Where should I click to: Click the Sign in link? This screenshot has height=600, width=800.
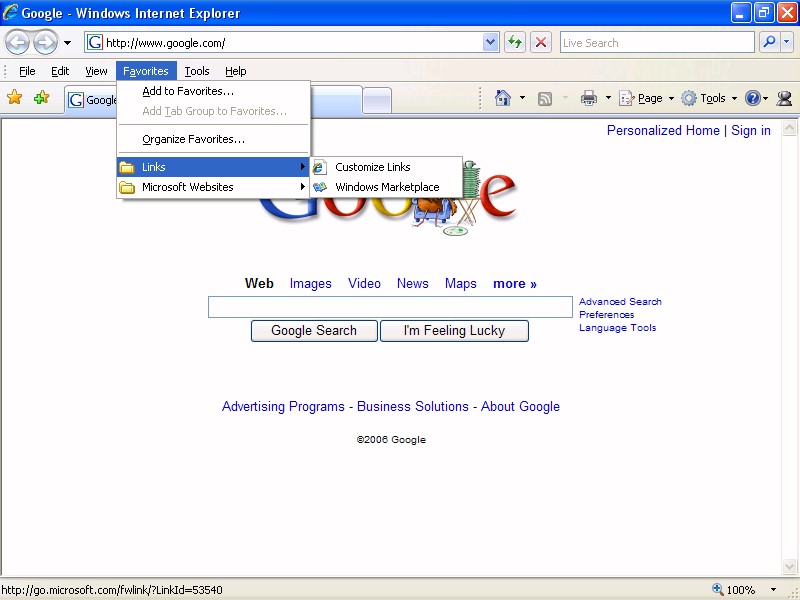pos(751,131)
